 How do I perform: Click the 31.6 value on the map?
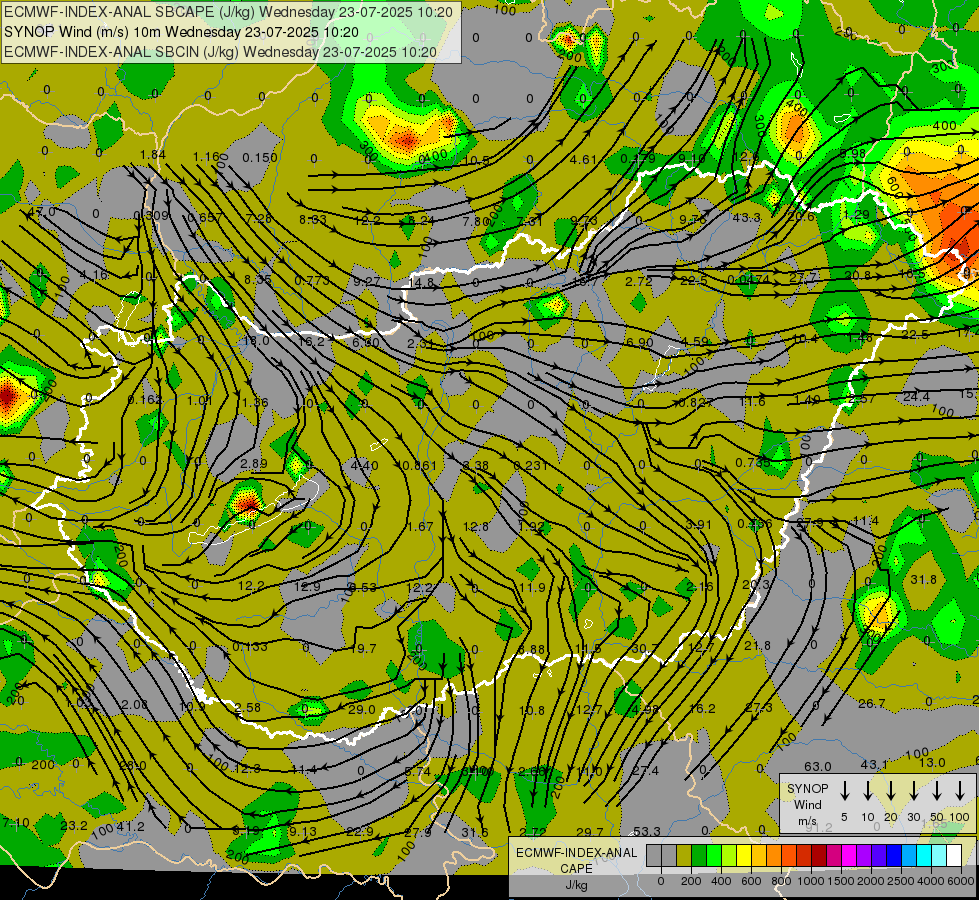pos(475,833)
